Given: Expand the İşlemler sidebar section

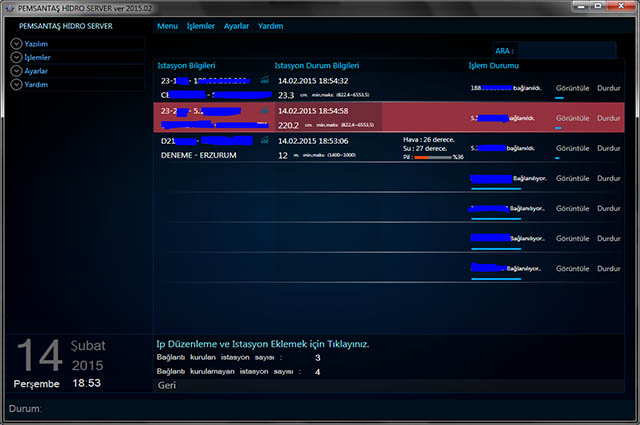Looking at the screenshot, I should tap(16, 57).
